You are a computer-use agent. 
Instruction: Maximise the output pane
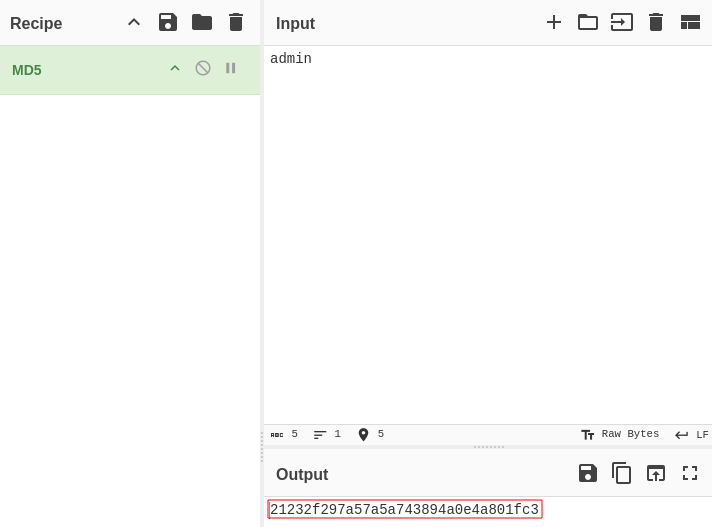coord(690,473)
